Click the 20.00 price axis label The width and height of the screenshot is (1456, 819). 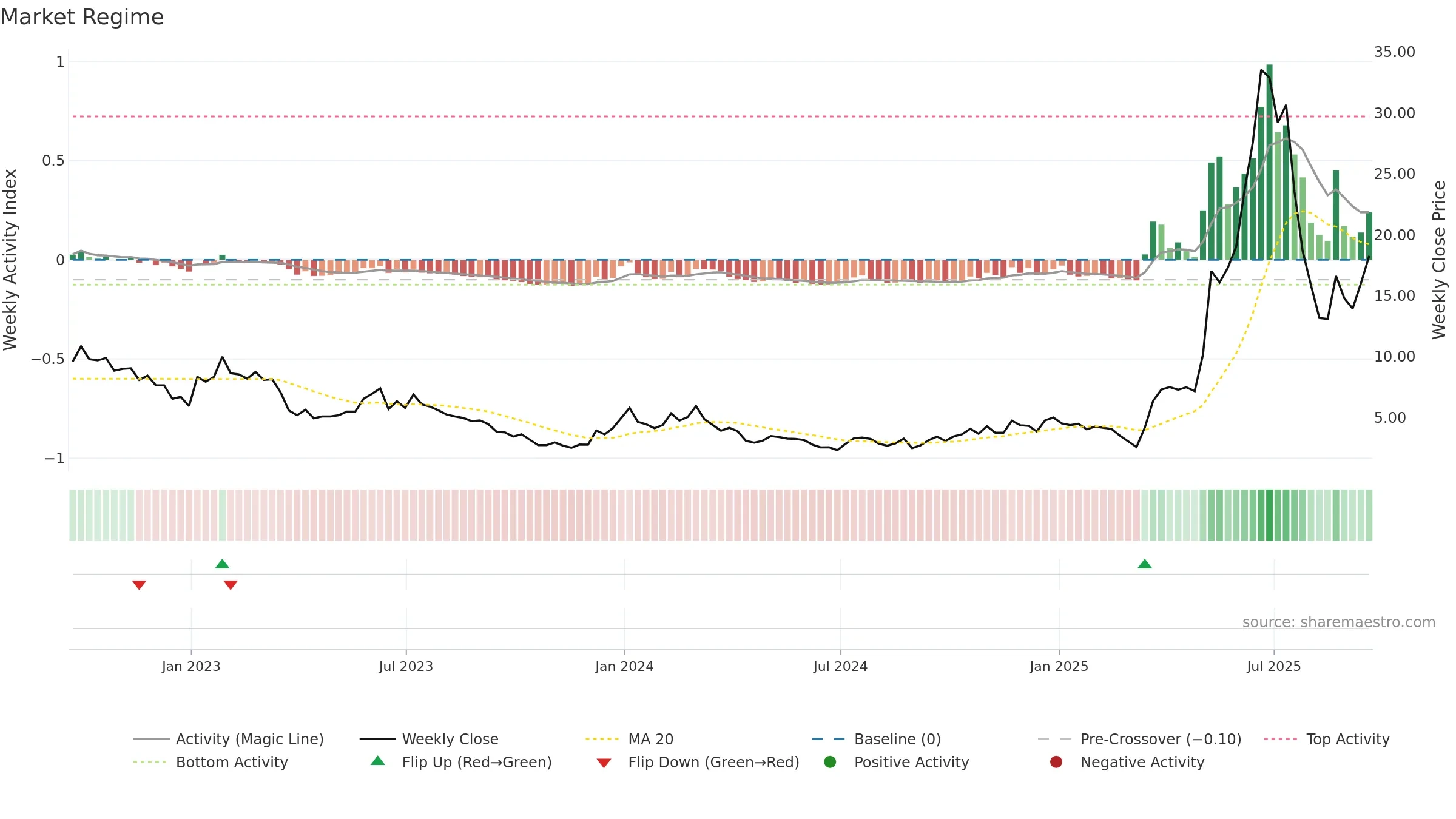click(1394, 235)
